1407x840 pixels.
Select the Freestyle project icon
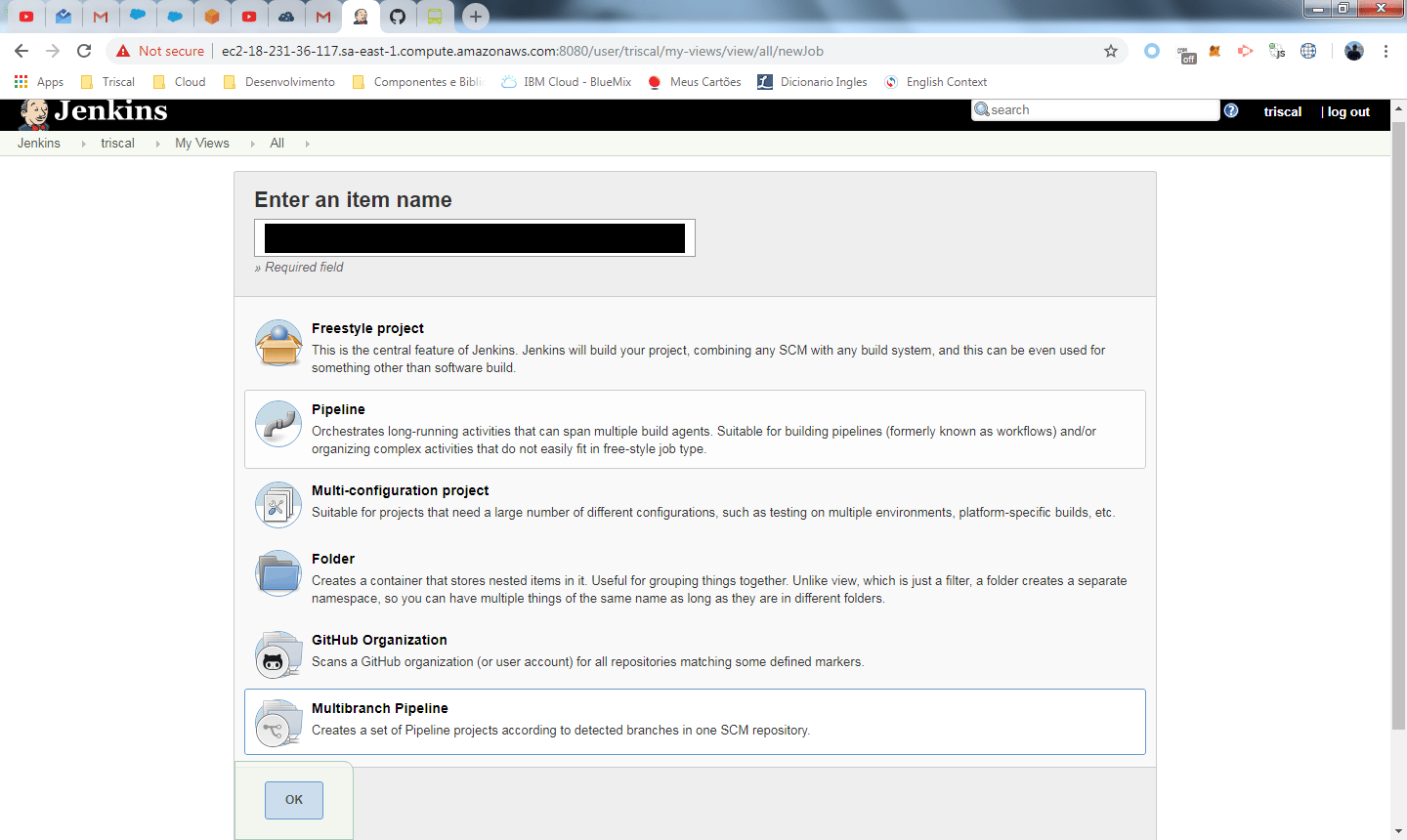click(x=278, y=343)
